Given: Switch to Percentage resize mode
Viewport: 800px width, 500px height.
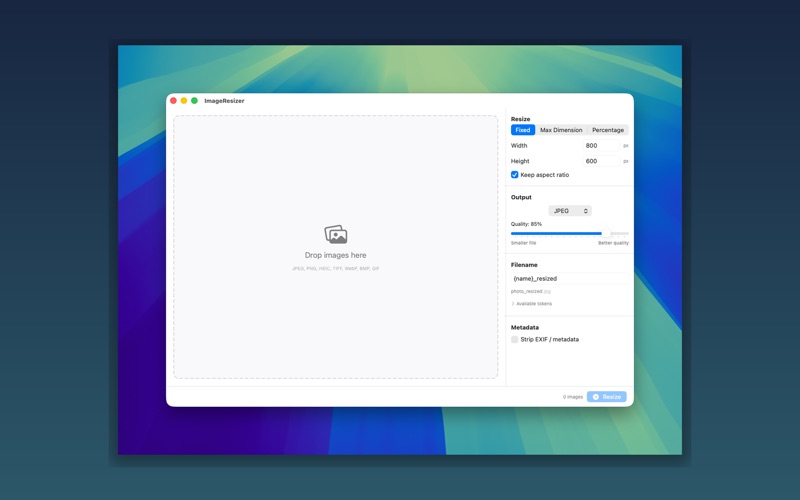Looking at the screenshot, I should tap(608, 130).
